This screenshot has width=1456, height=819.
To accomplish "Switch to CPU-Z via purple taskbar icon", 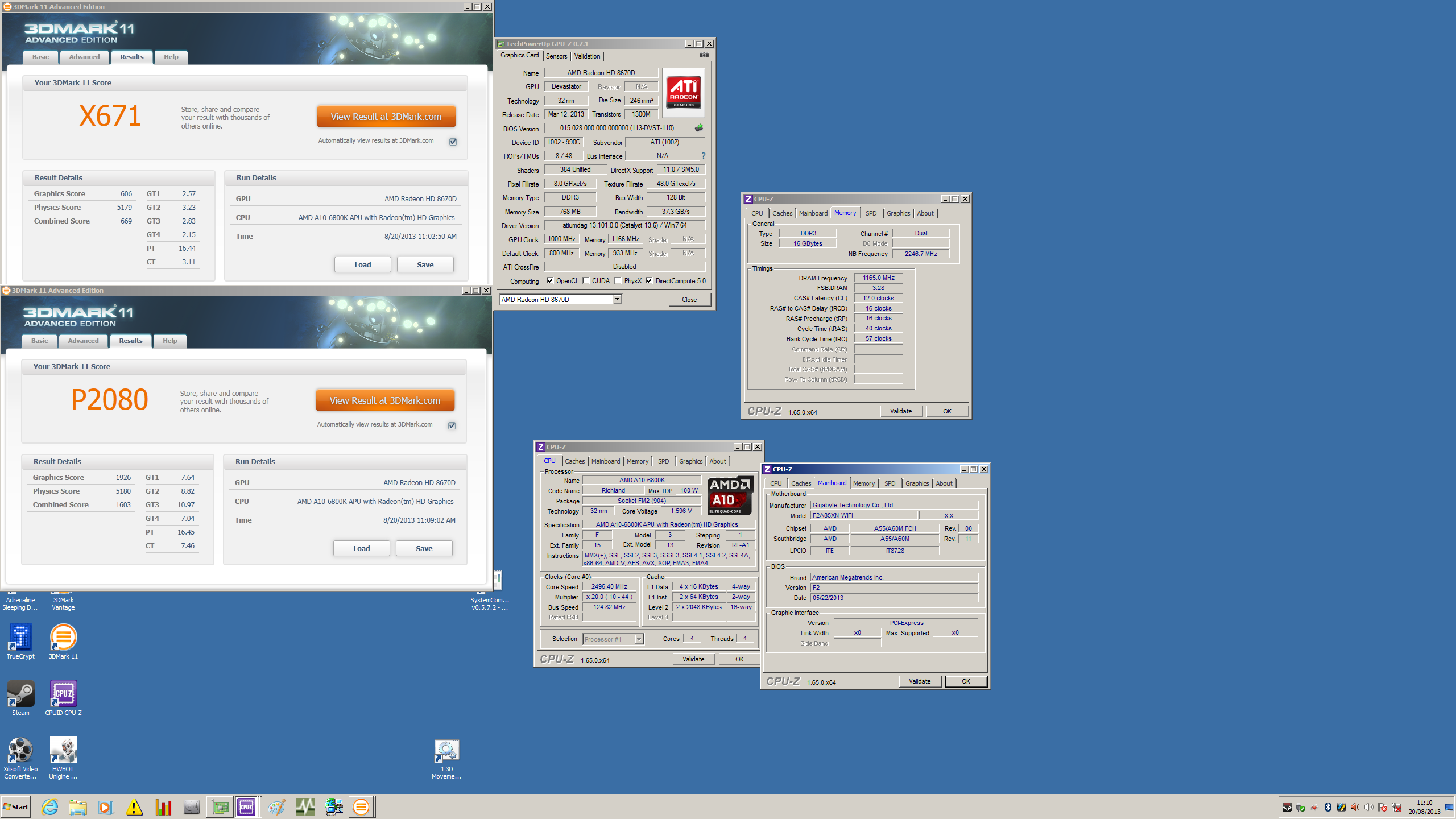I will [247, 807].
